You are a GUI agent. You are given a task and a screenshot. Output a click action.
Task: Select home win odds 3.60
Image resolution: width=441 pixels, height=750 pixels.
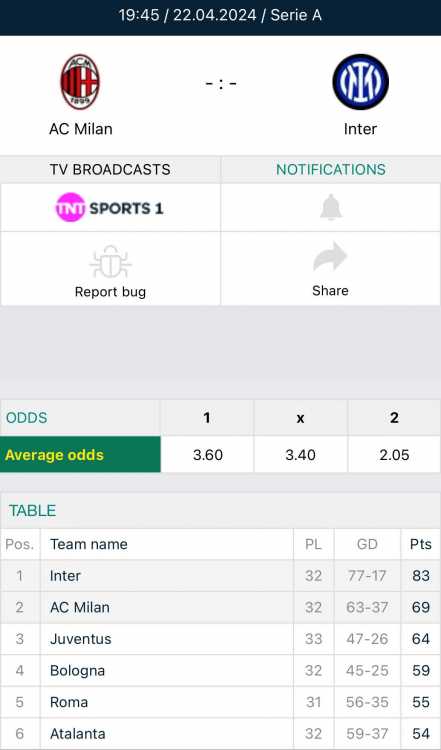[208, 454]
